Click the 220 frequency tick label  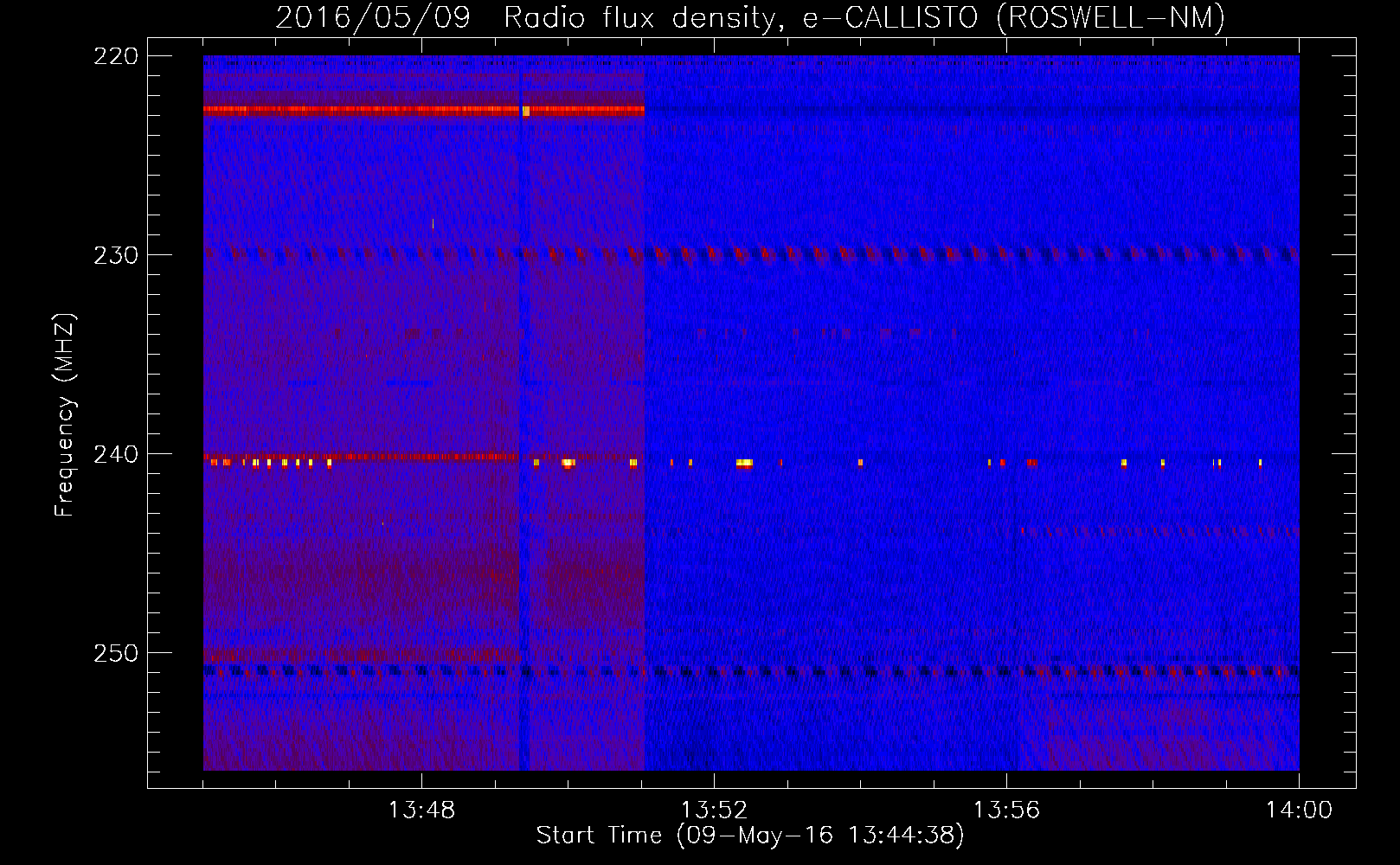[116, 56]
